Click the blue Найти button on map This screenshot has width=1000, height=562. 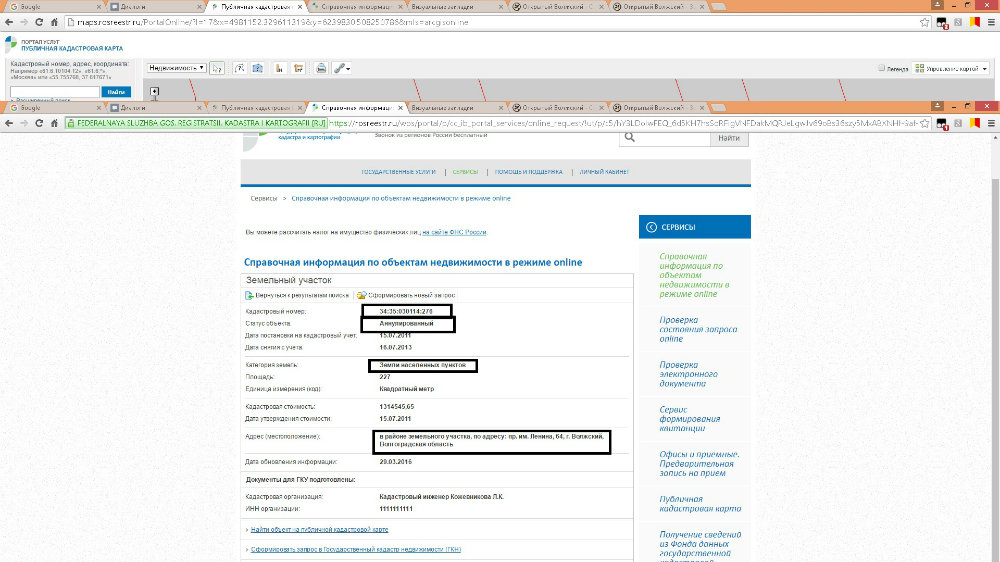[116, 91]
